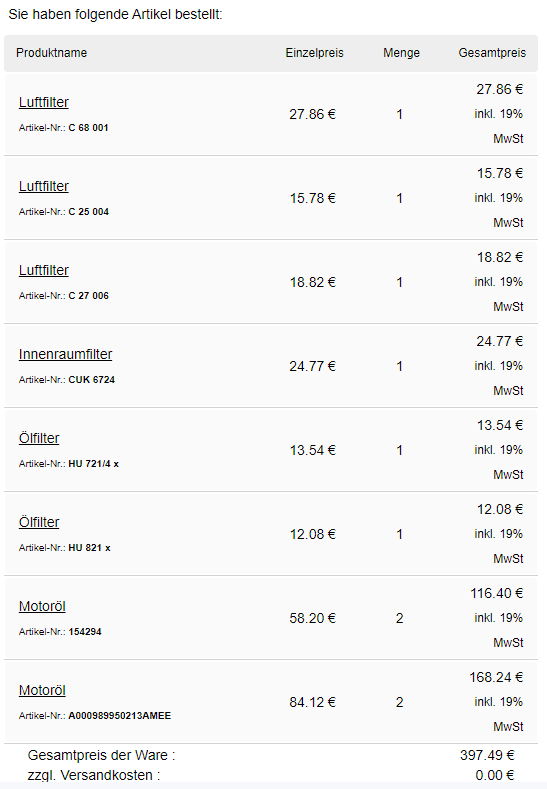The width and height of the screenshot is (547, 789).
Task: Select article number CUK 6724 text
Action: [x=92, y=379]
